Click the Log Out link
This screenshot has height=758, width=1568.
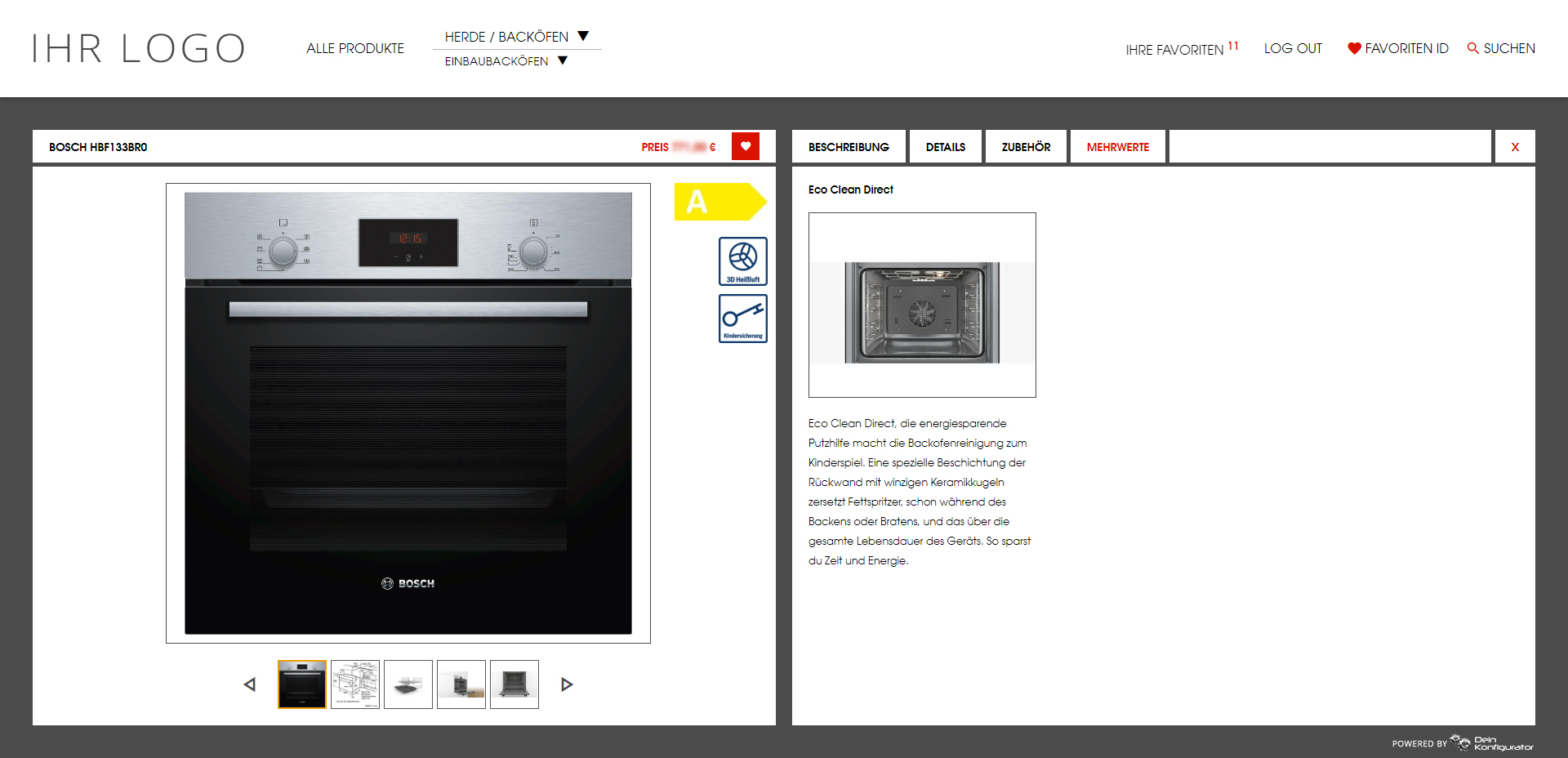pos(1293,48)
